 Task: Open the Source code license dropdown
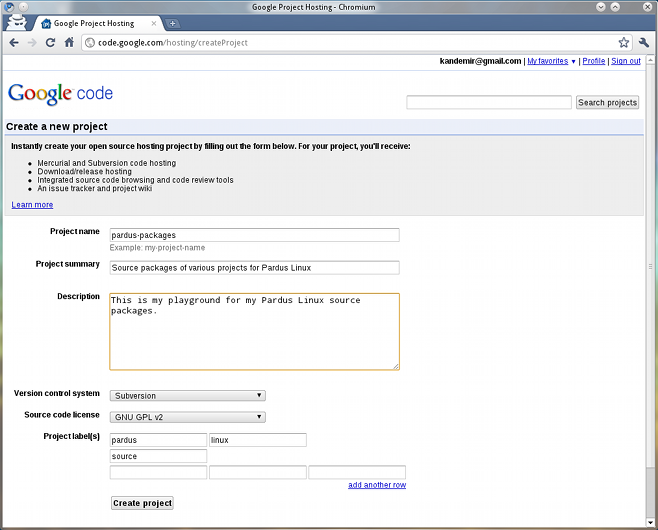[188, 417]
